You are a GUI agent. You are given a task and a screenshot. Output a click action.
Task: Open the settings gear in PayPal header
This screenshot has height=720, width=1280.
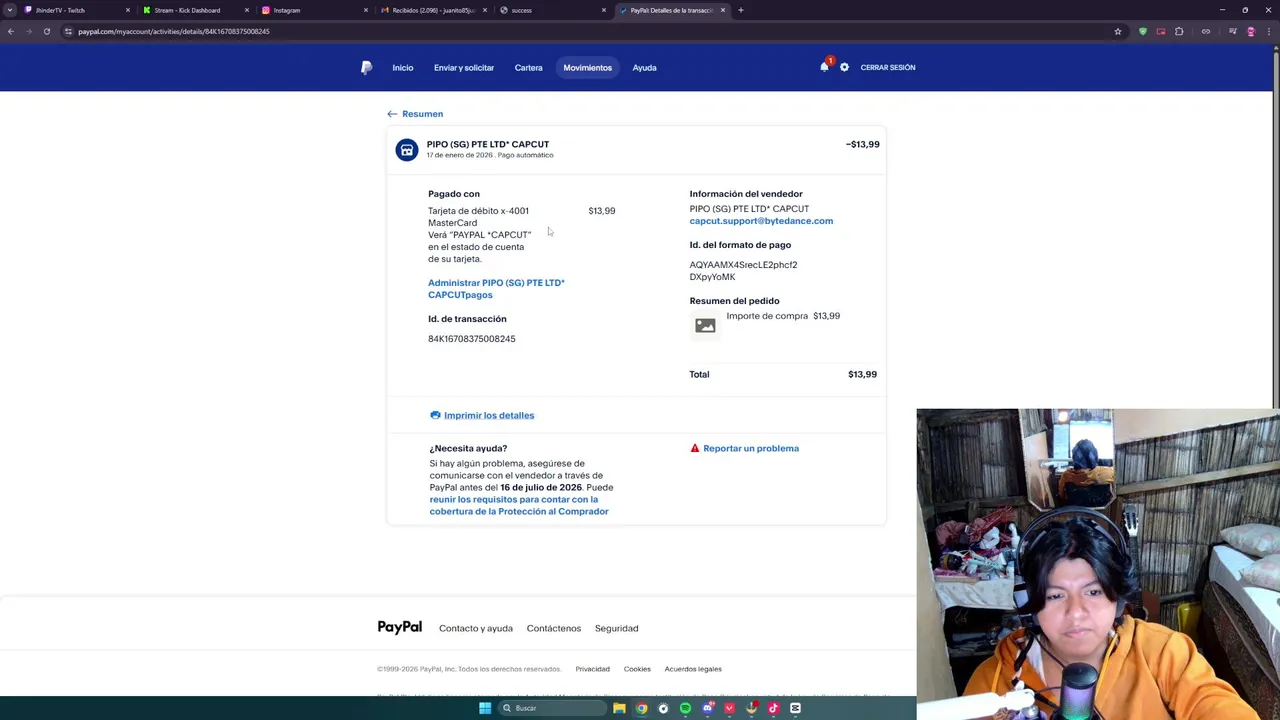pos(844,67)
